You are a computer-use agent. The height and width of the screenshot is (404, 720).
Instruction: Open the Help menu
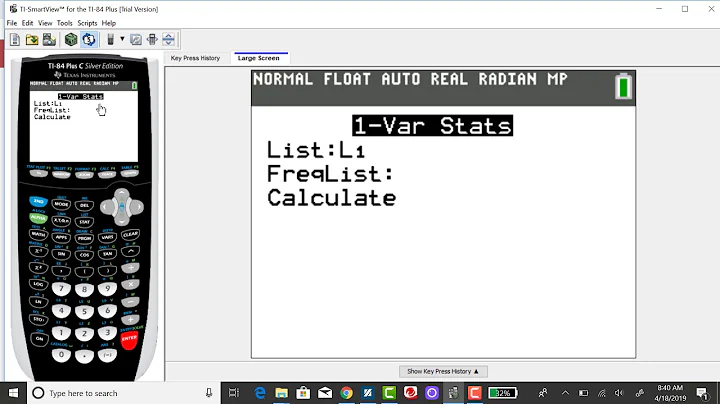[109, 23]
